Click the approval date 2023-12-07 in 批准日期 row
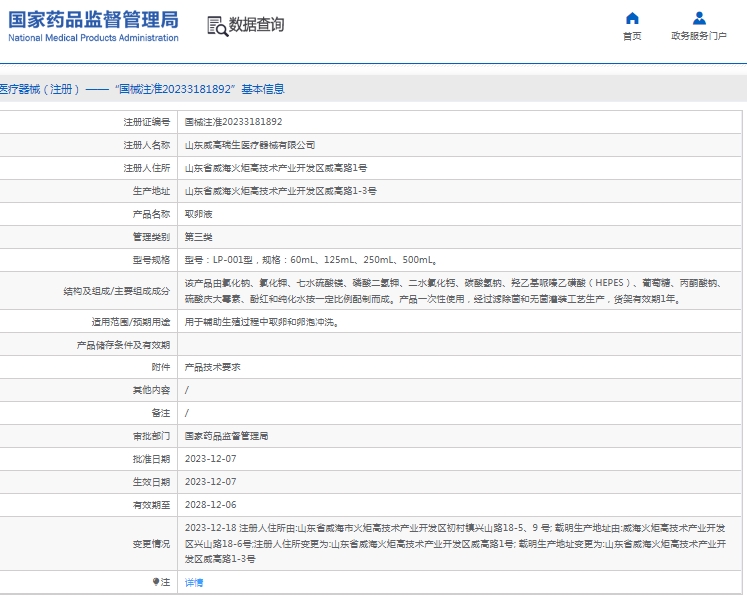 coord(211,459)
